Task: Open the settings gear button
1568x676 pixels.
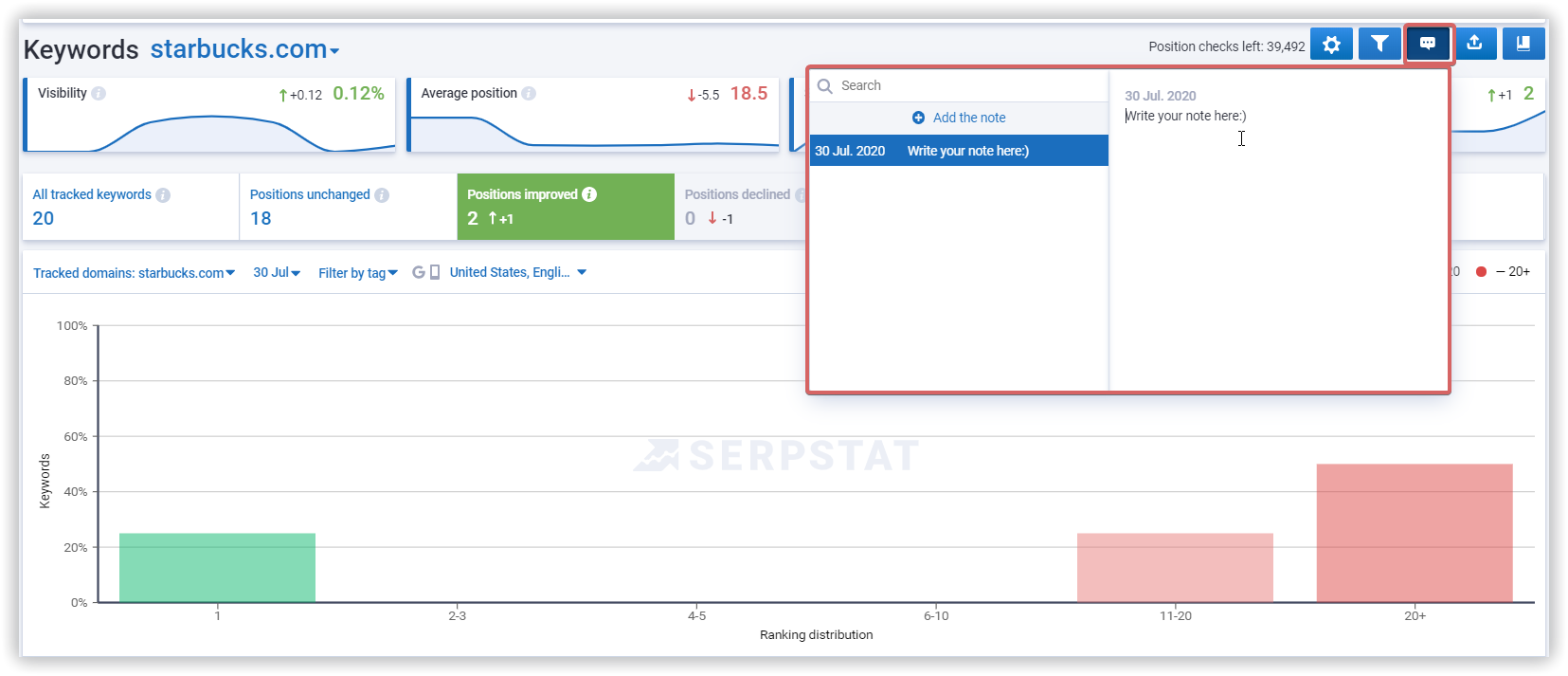Action: [1331, 44]
